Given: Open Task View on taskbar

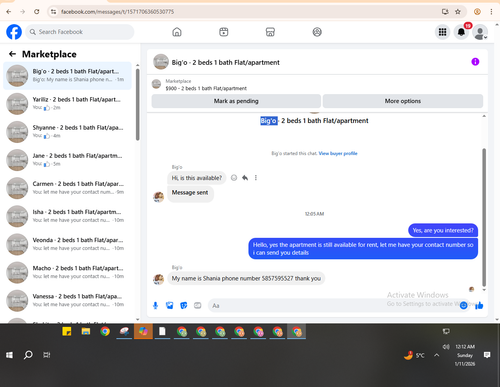Looking at the screenshot, I should [x=47, y=355].
